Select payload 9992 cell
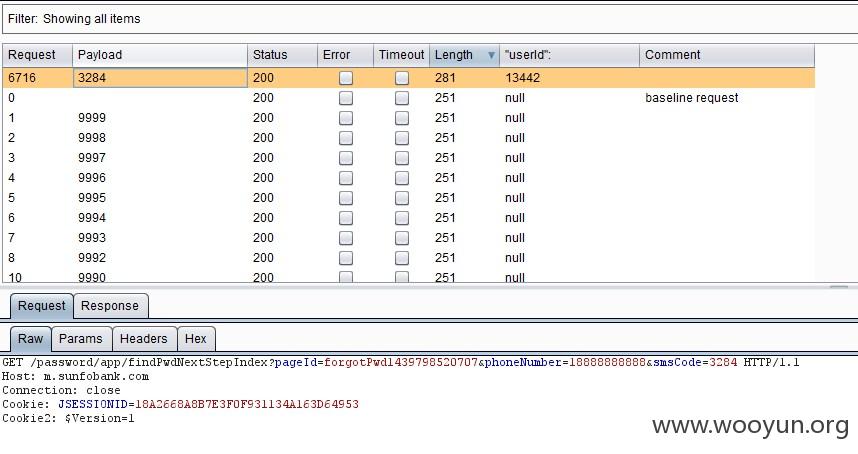 point(160,258)
